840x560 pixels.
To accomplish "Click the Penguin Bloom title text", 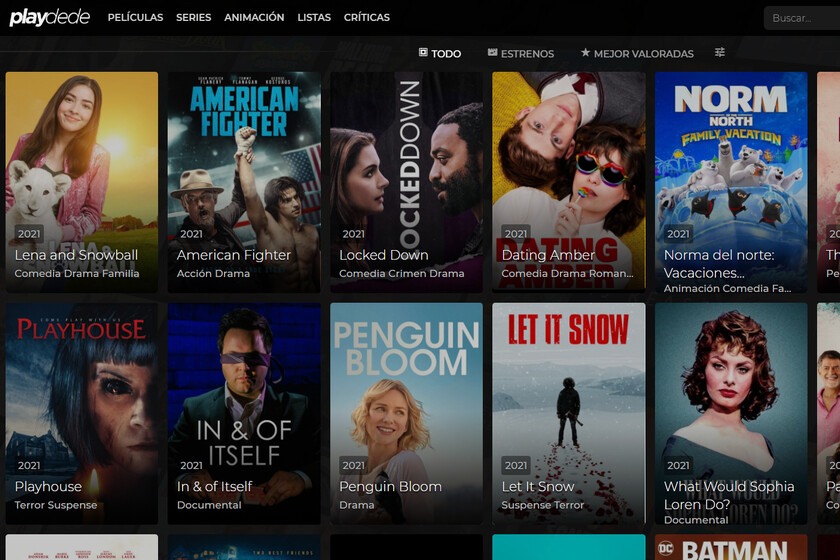I will pos(391,486).
